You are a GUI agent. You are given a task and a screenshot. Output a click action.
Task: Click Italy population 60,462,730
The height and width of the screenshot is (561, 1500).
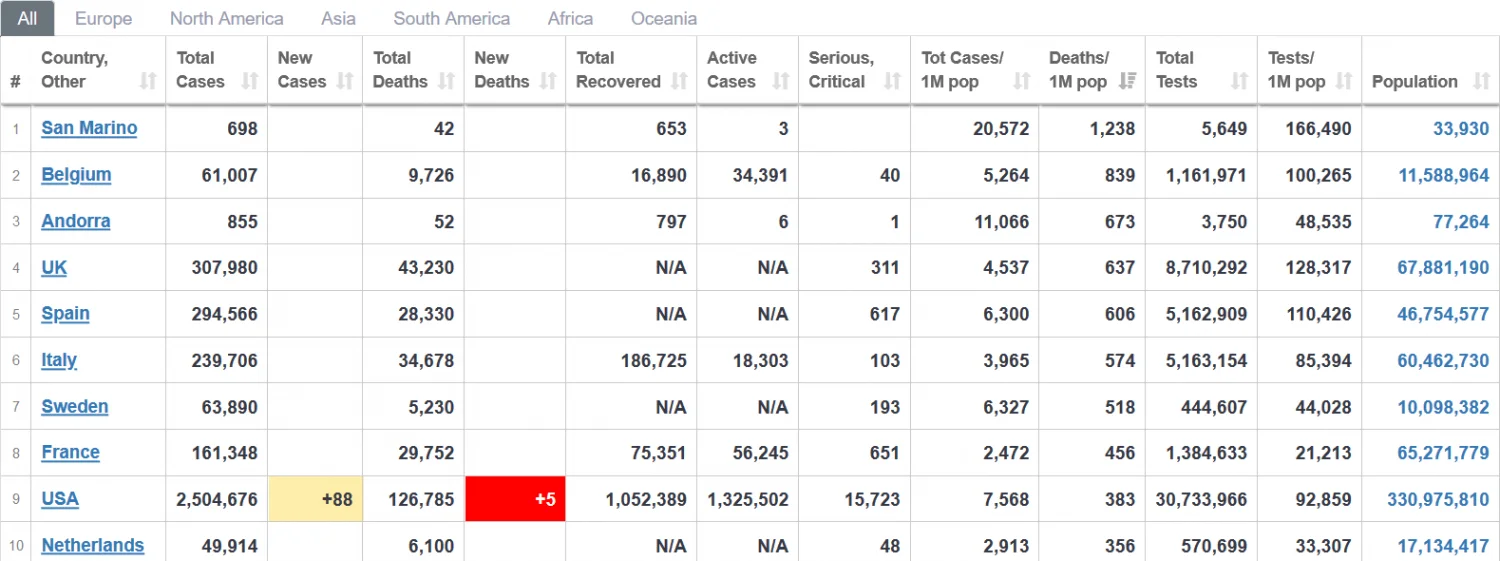[1443, 360]
